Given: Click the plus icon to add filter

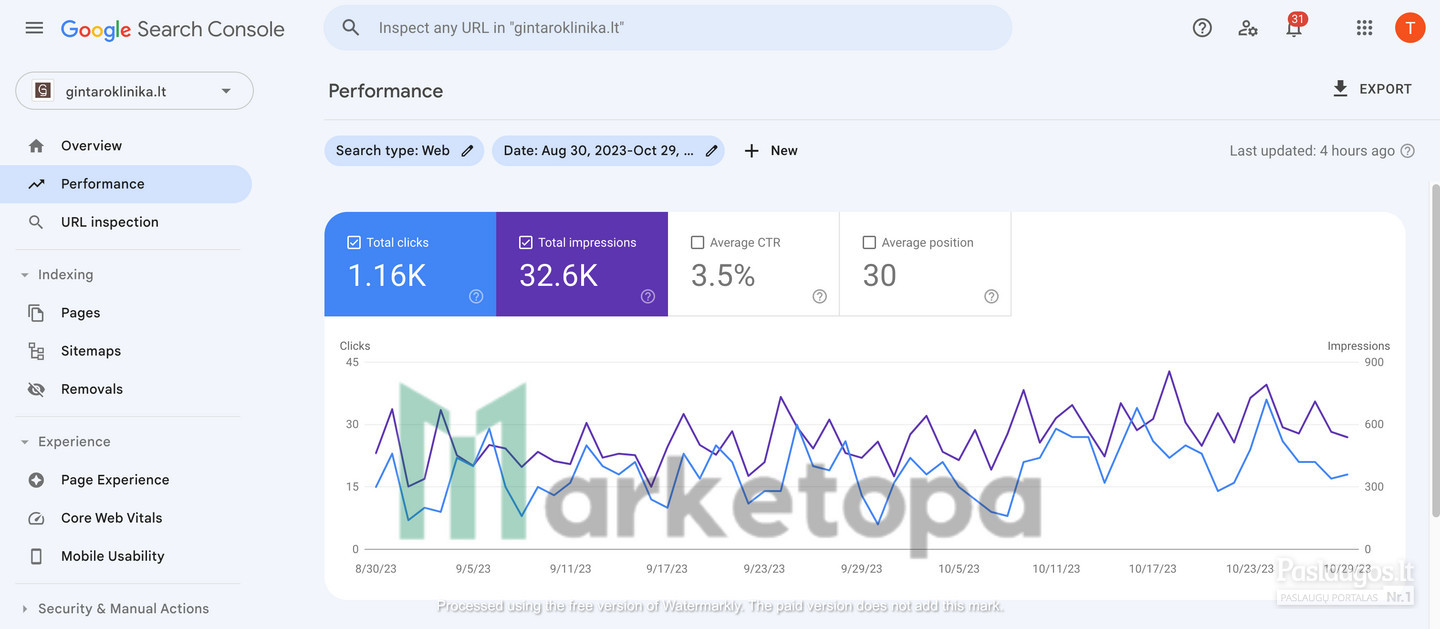Looking at the screenshot, I should click(x=752, y=151).
